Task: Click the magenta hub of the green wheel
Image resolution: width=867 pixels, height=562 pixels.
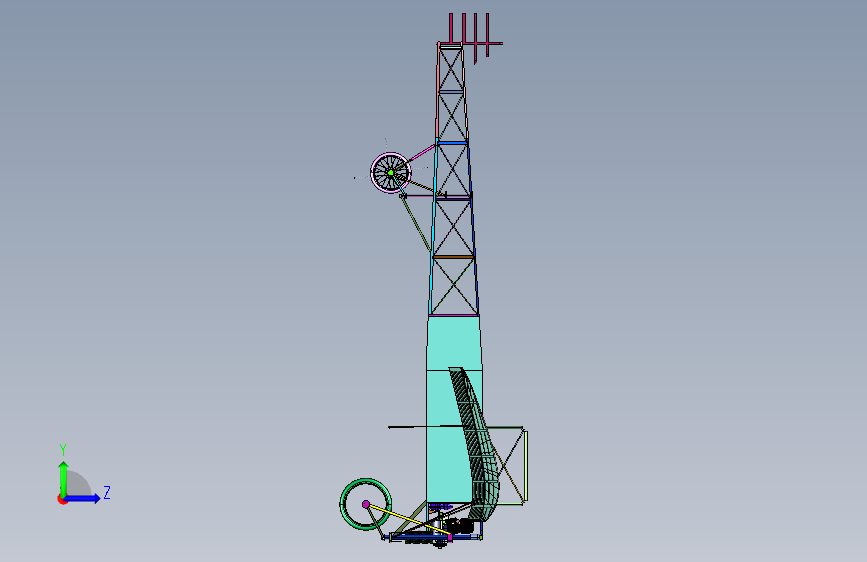Action: tap(365, 504)
